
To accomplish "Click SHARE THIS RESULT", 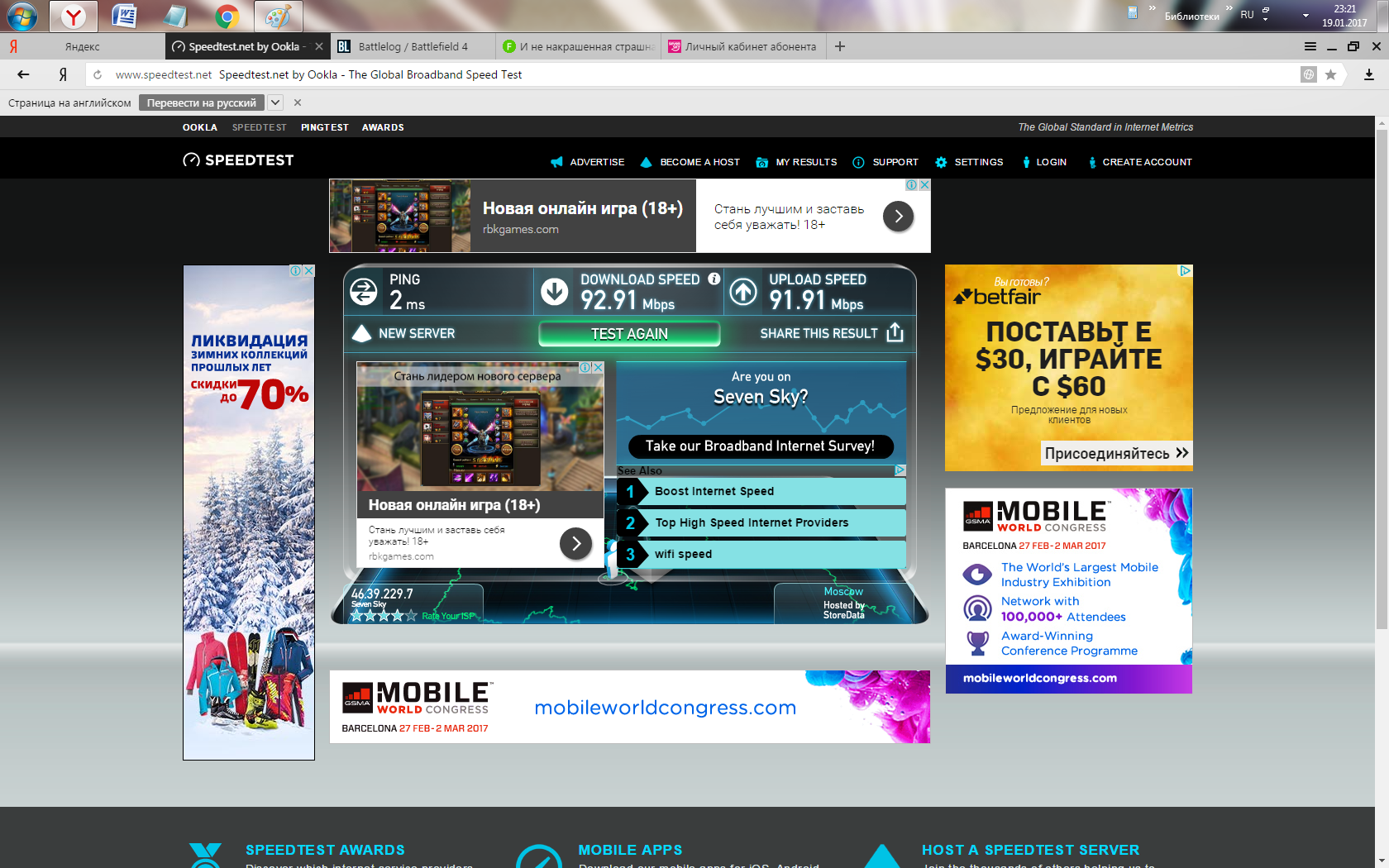I will 832,333.
